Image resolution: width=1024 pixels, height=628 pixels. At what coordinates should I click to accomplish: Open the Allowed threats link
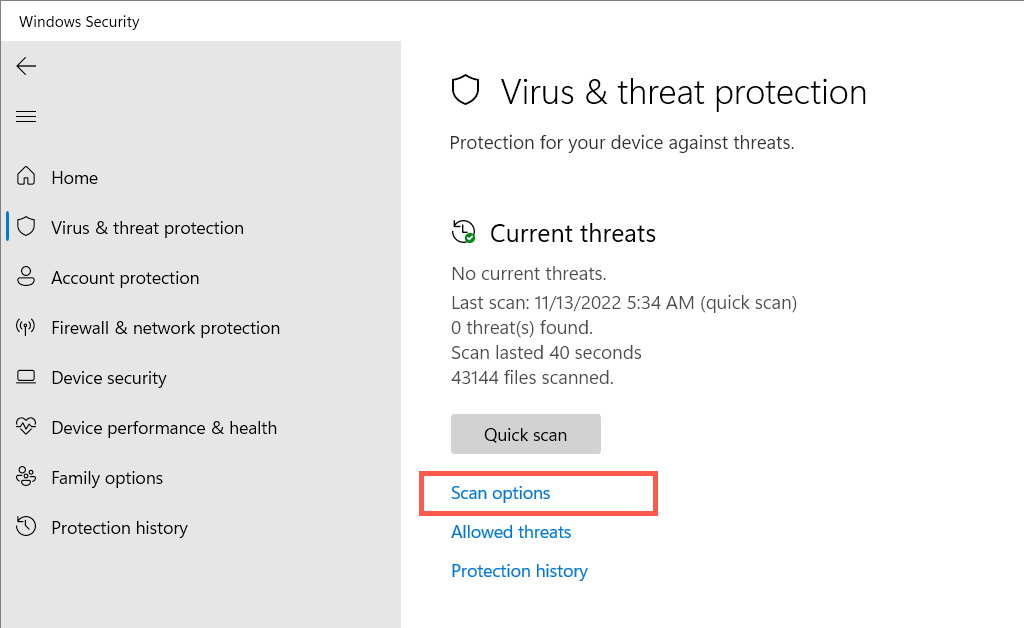pos(511,532)
